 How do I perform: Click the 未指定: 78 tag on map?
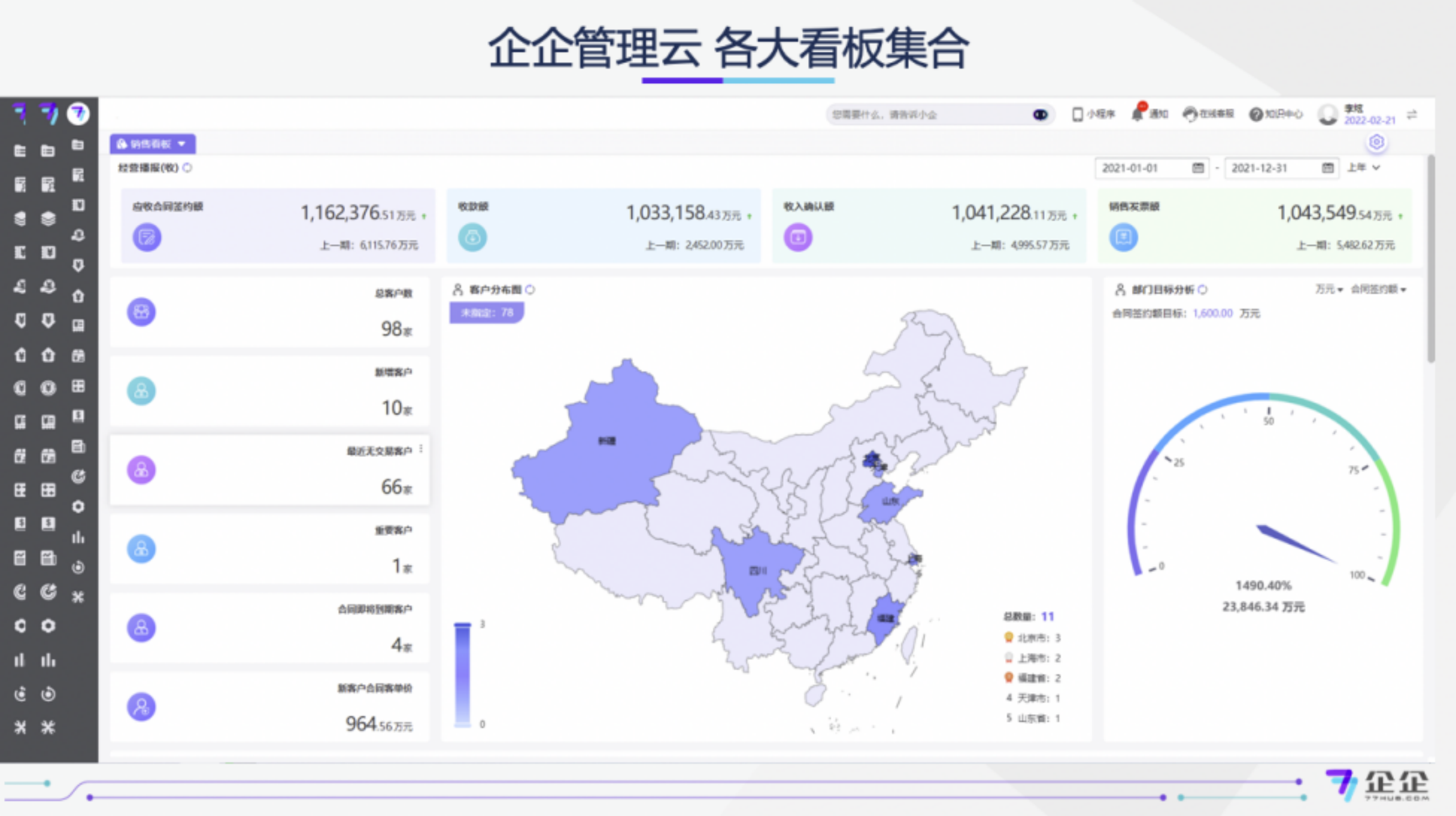(487, 312)
